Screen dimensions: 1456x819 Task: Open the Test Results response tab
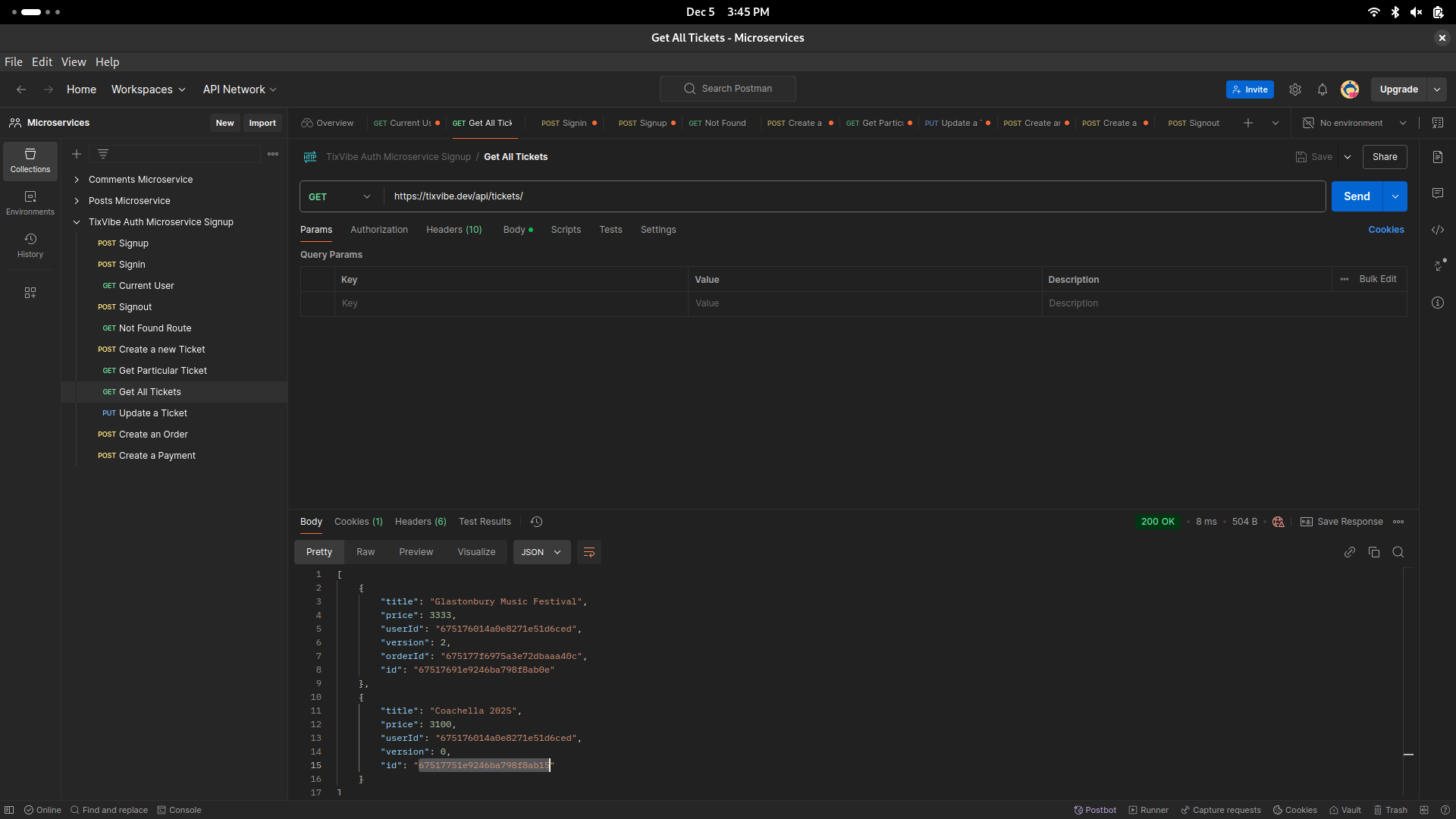click(485, 522)
